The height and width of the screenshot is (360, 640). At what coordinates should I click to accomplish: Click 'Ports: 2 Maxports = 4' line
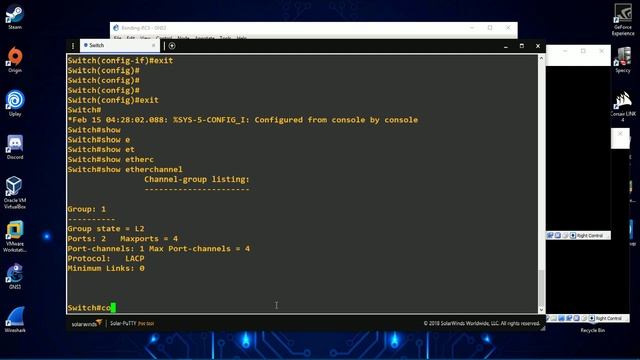coord(122,239)
